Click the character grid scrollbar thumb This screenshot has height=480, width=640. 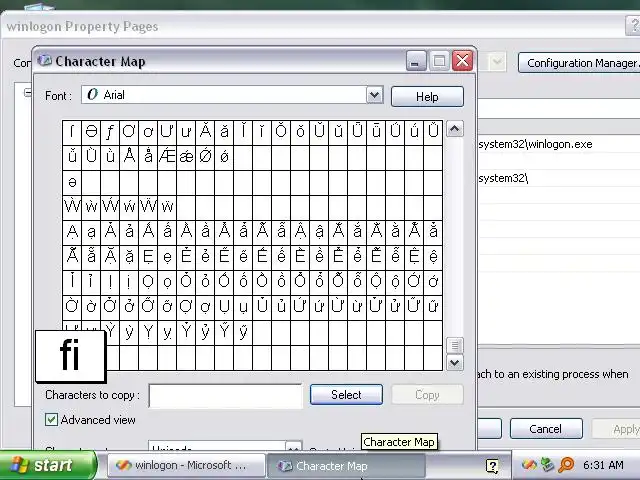point(455,345)
